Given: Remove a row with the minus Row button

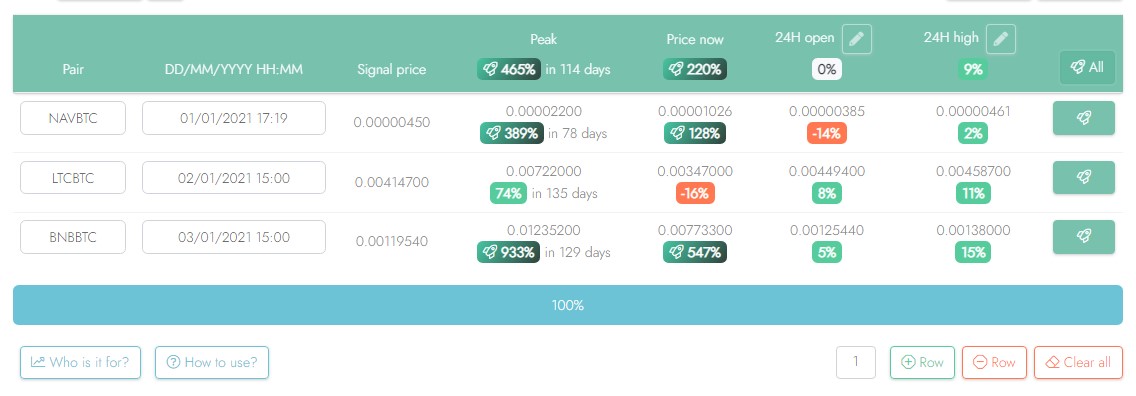Looking at the screenshot, I should tap(994, 363).
